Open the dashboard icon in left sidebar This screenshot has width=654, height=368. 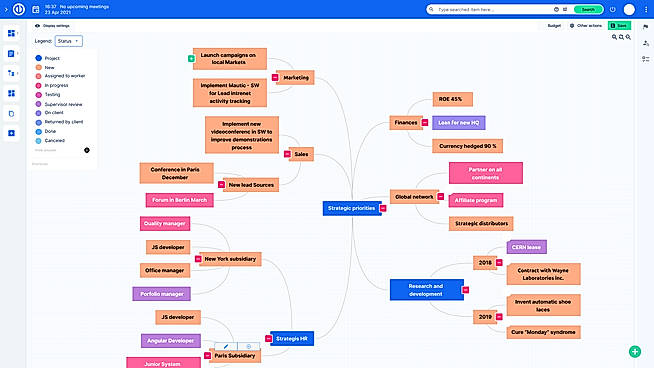11,33
